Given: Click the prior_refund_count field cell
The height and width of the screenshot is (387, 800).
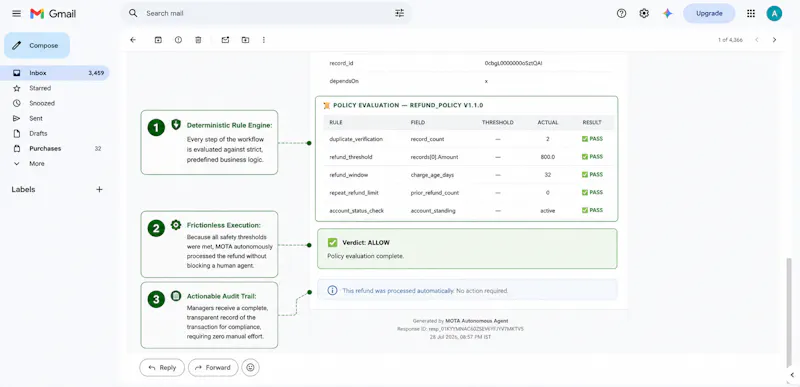Looking at the screenshot, I should click(435, 193).
